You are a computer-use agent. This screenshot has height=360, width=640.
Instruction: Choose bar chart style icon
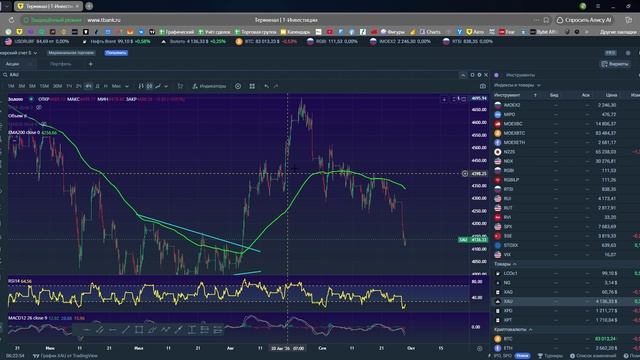141,86
